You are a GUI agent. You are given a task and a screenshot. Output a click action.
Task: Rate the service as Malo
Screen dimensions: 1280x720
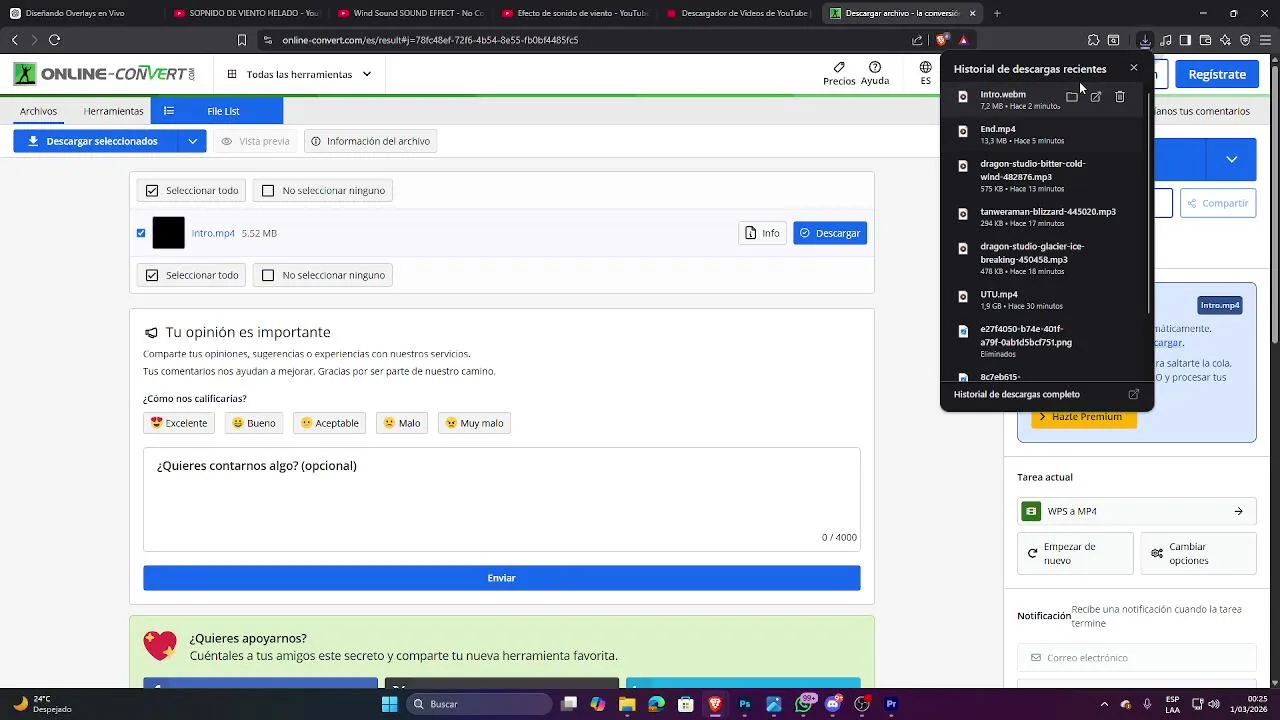402,423
